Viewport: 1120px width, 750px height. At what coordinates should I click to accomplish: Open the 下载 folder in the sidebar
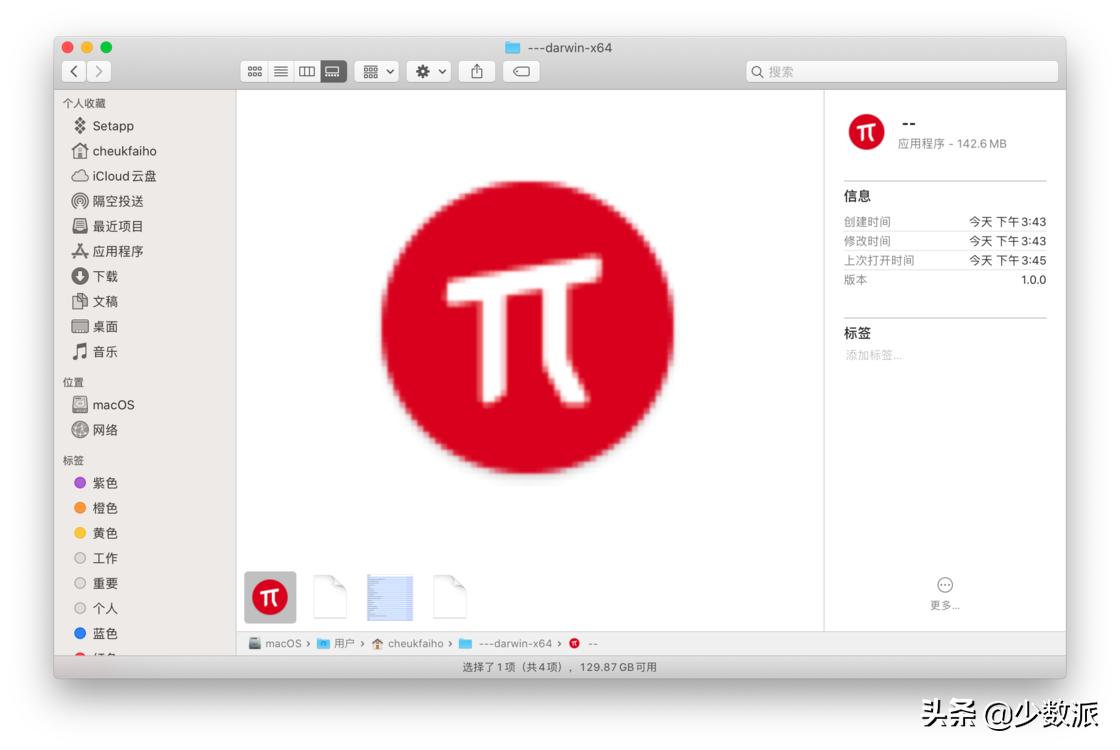coord(103,276)
